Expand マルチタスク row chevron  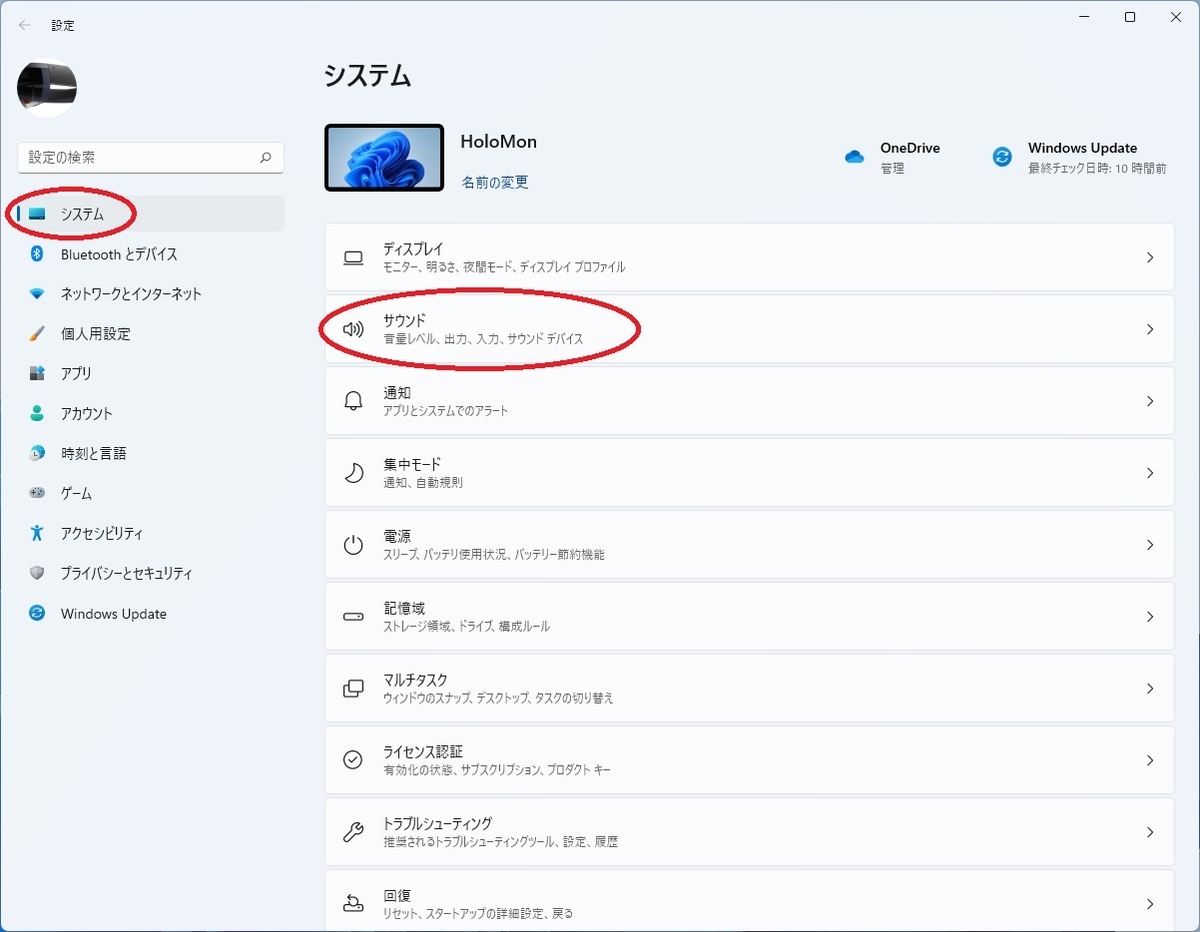point(1150,689)
